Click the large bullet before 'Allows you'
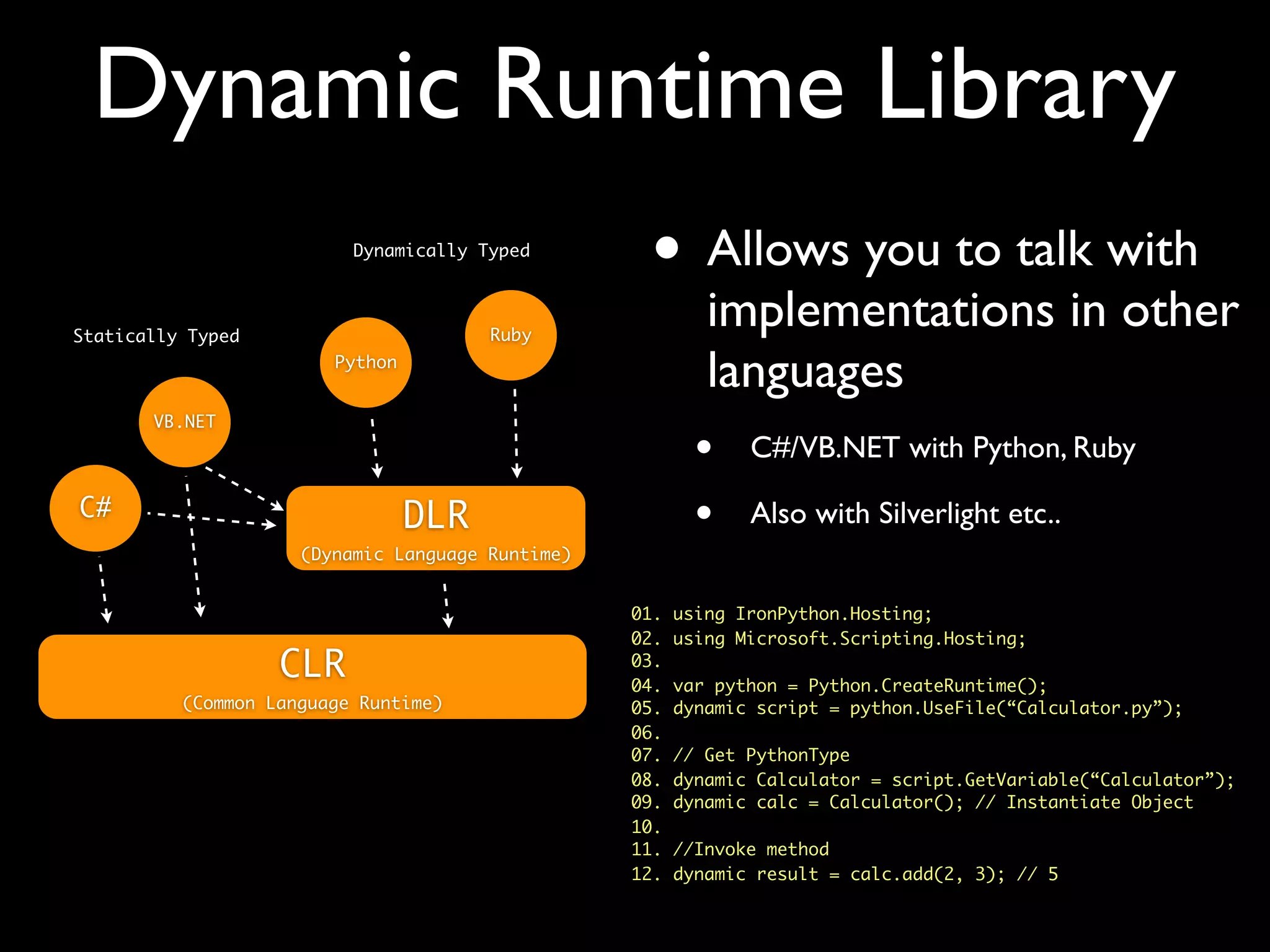The image size is (1270, 952). click(667, 248)
